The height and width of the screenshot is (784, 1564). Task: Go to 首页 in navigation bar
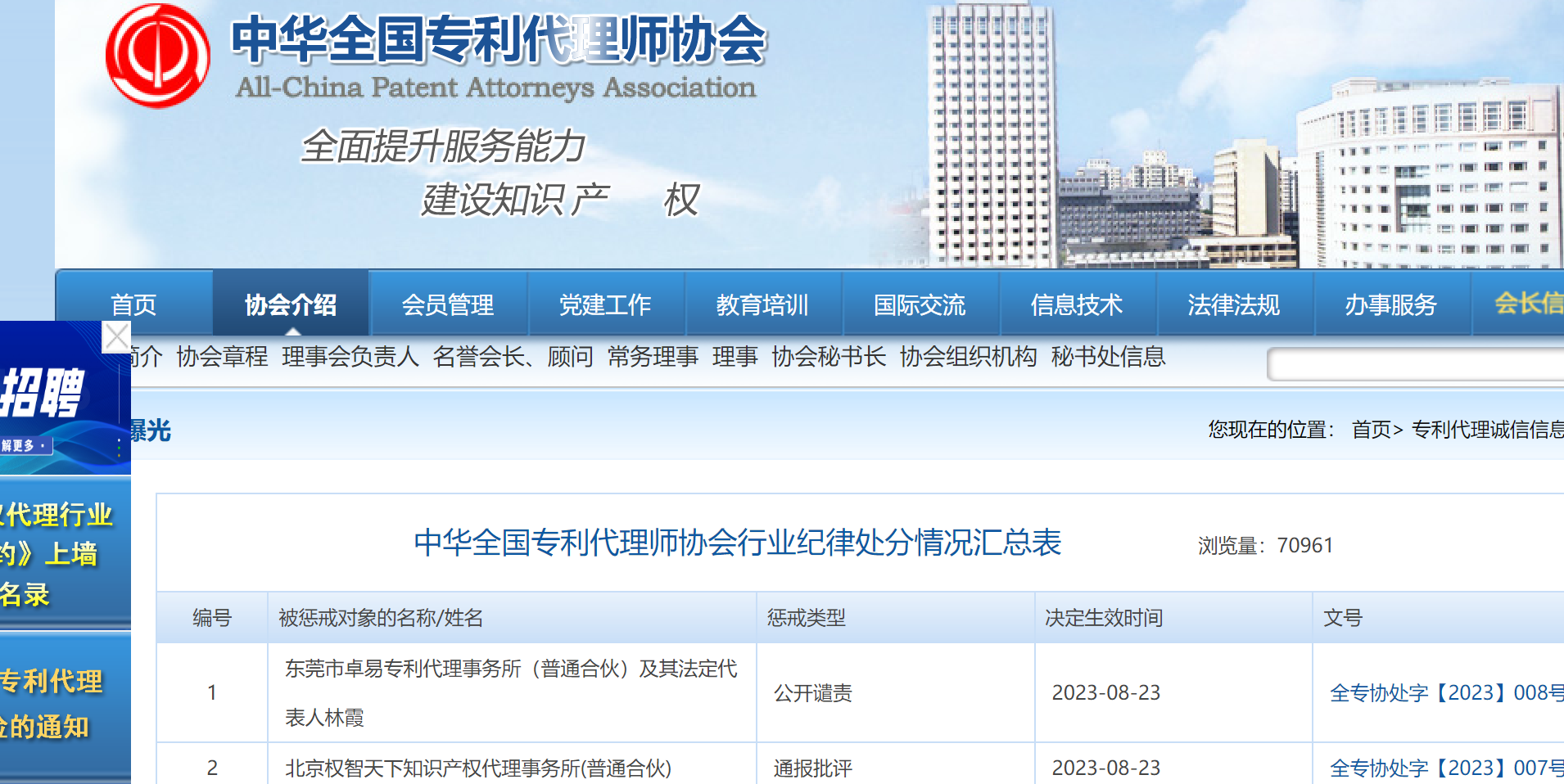point(133,304)
